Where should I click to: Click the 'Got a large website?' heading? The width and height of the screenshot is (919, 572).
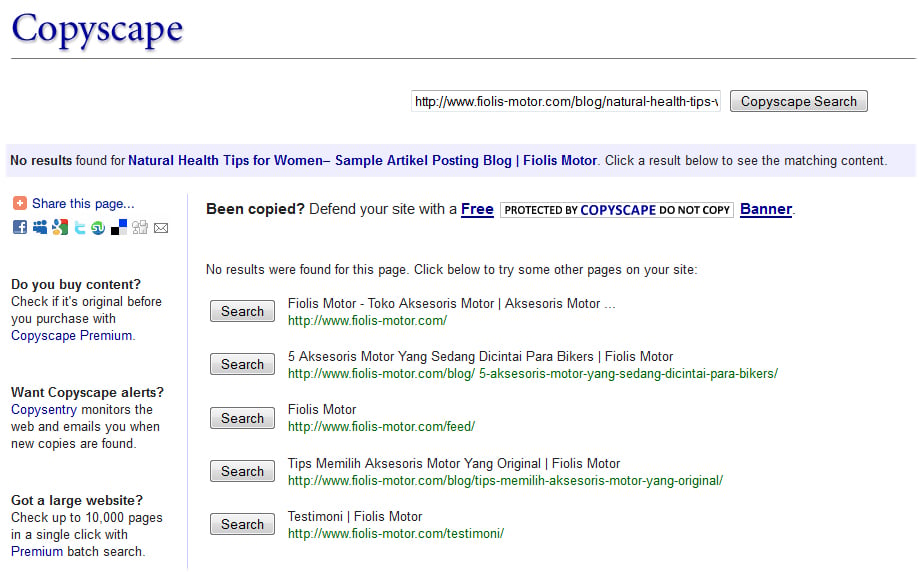(x=77, y=500)
